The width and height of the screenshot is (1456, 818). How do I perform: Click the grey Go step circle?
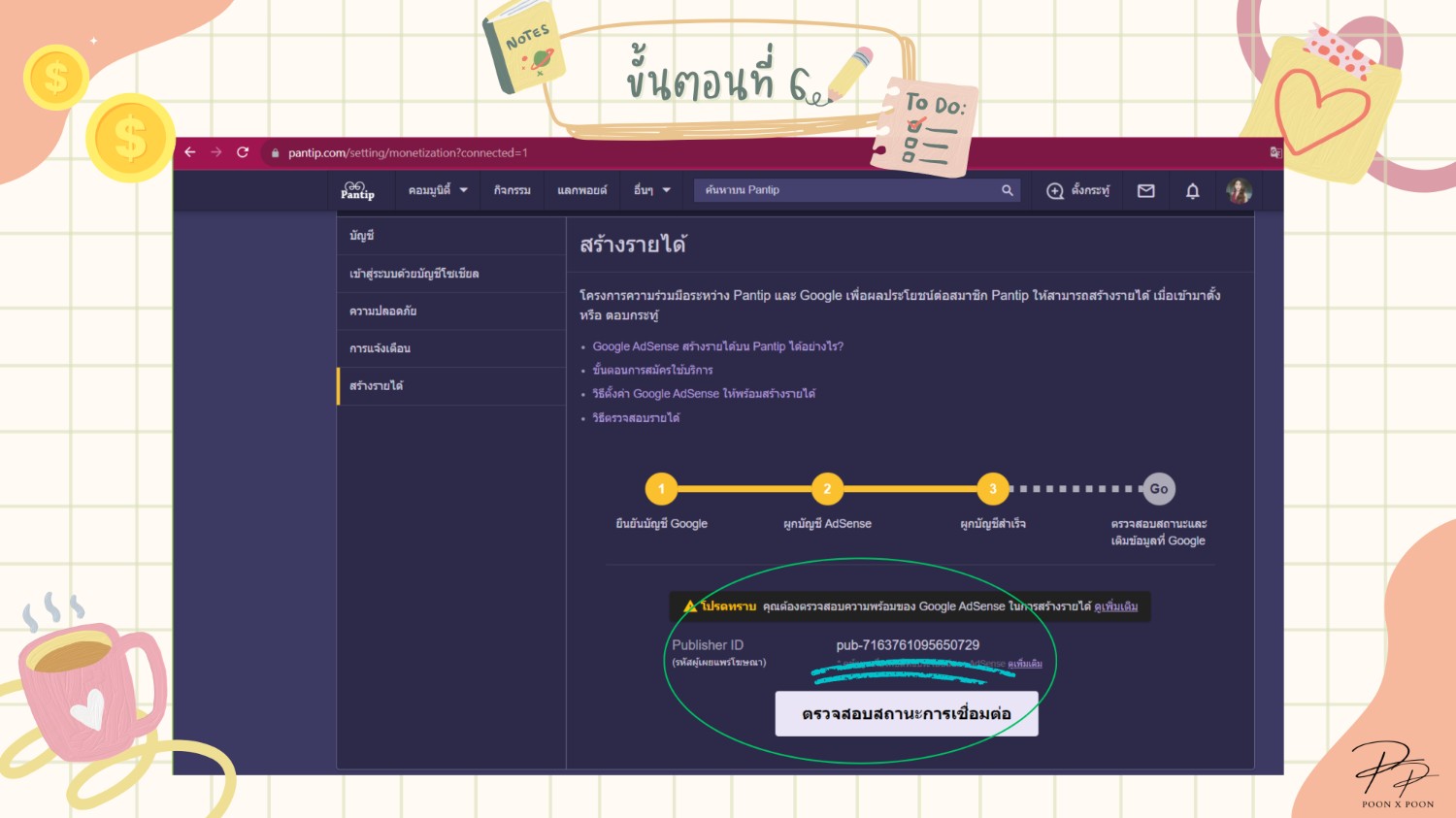click(1159, 489)
